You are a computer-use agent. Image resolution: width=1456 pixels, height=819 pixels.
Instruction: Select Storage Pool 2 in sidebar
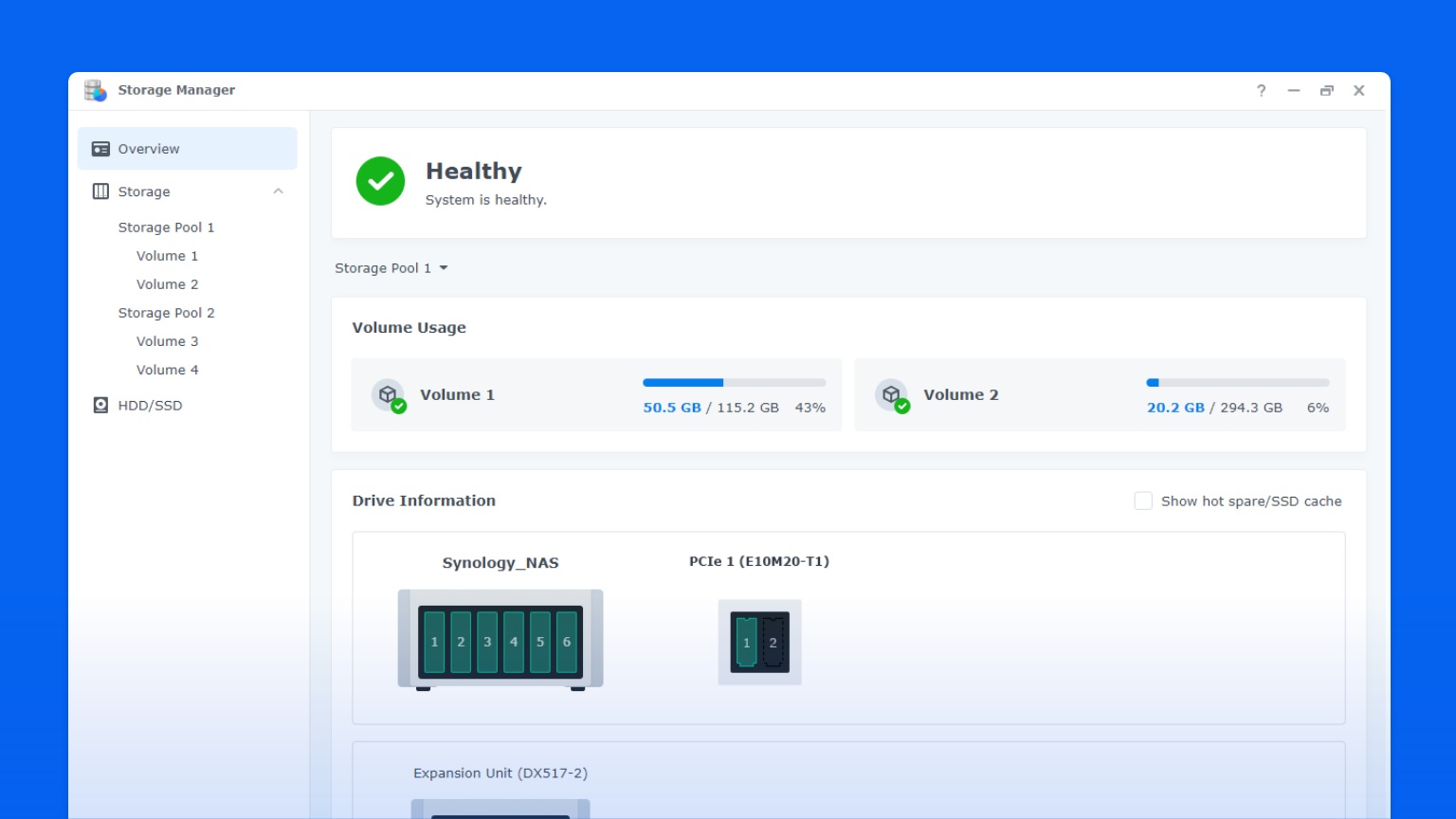[x=166, y=313]
